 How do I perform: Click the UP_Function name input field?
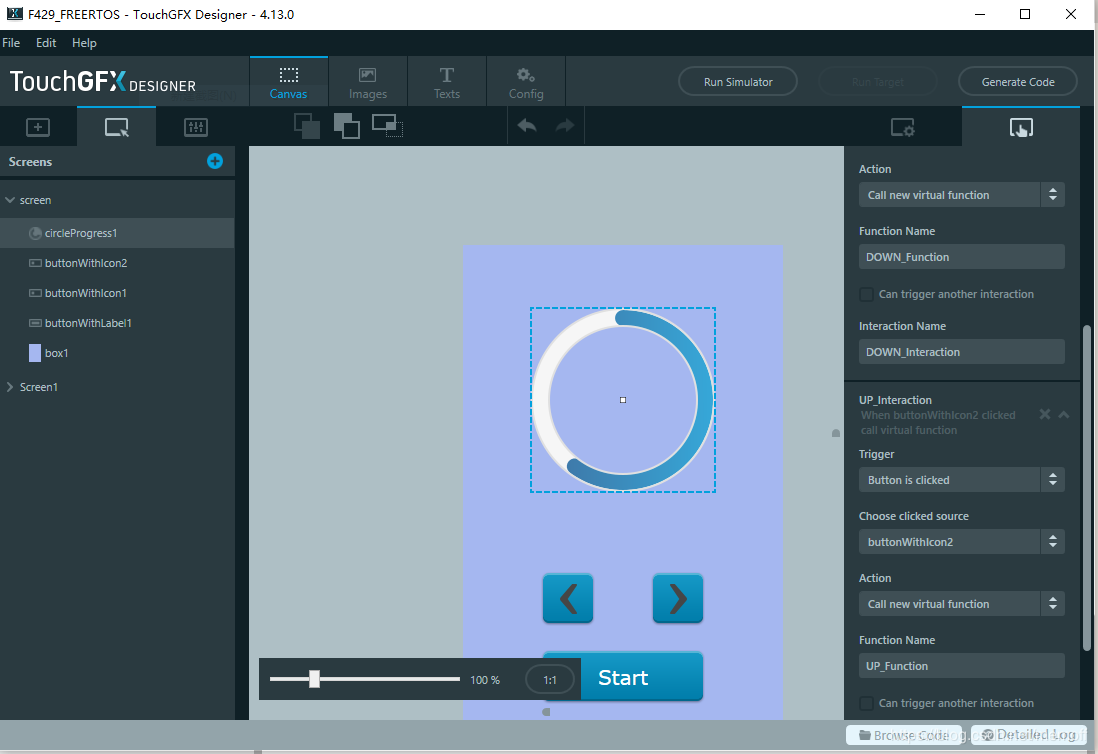pos(961,666)
